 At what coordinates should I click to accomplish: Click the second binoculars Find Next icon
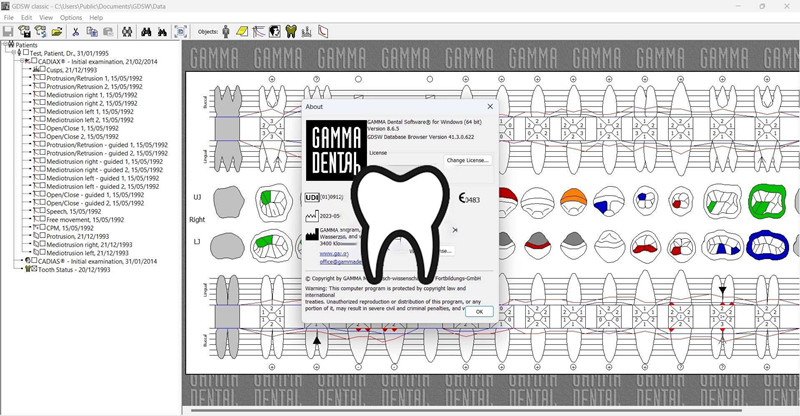(x=162, y=32)
